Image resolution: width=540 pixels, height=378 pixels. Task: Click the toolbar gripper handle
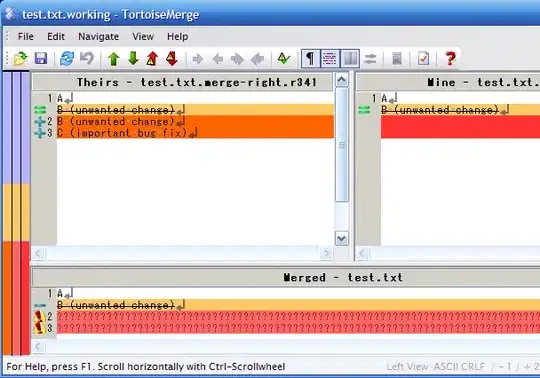(8, 59)
